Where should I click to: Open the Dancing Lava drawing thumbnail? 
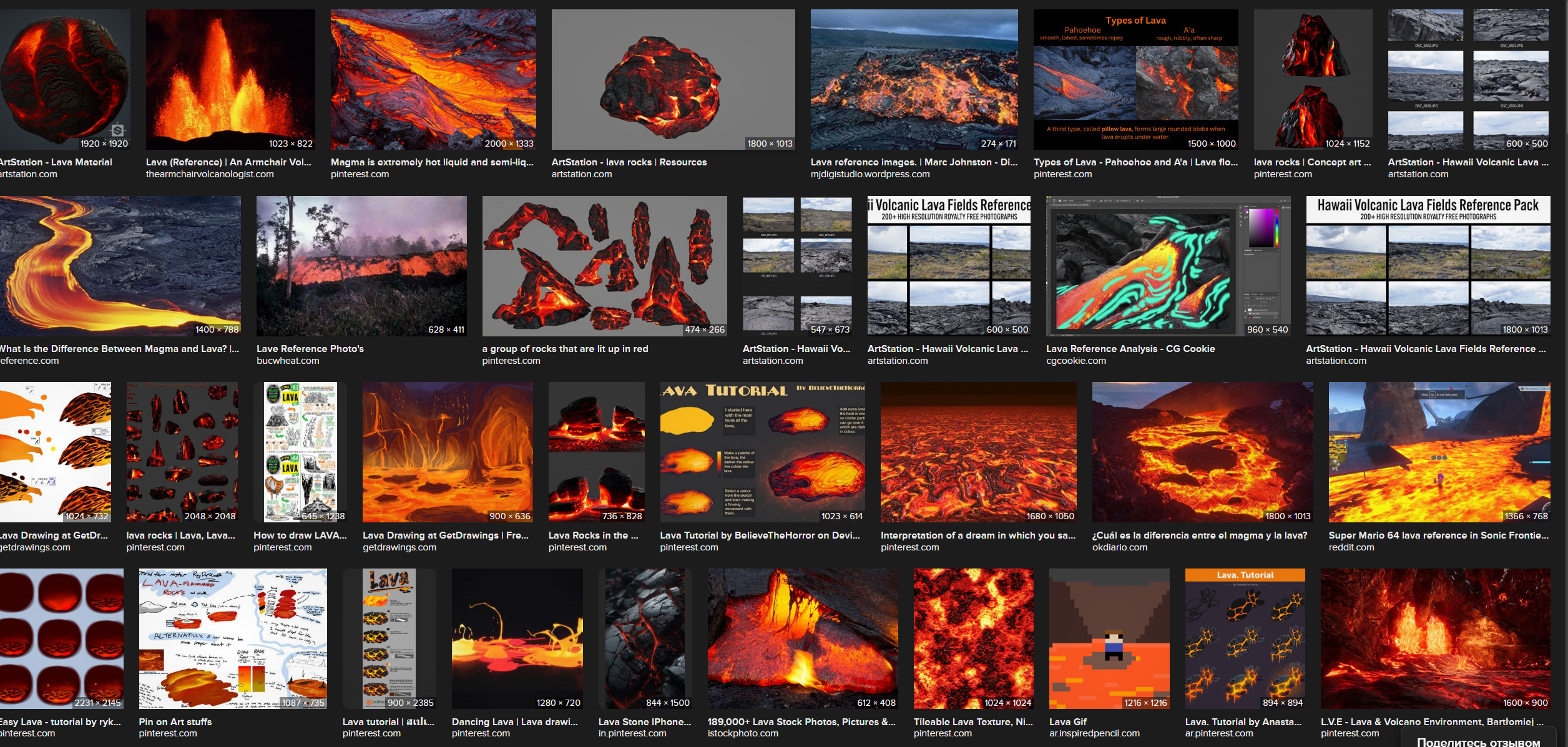(517, 638)
